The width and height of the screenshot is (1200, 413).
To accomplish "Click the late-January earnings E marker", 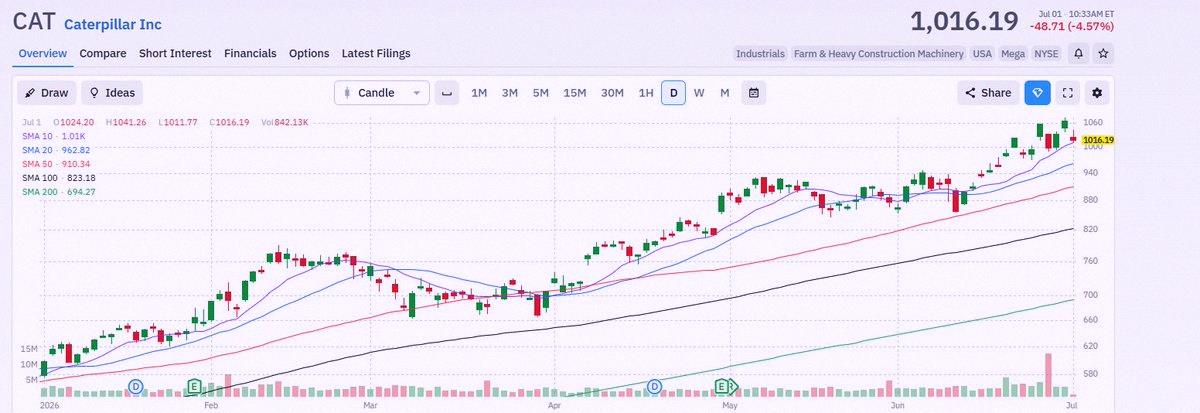I will [194, 385].
